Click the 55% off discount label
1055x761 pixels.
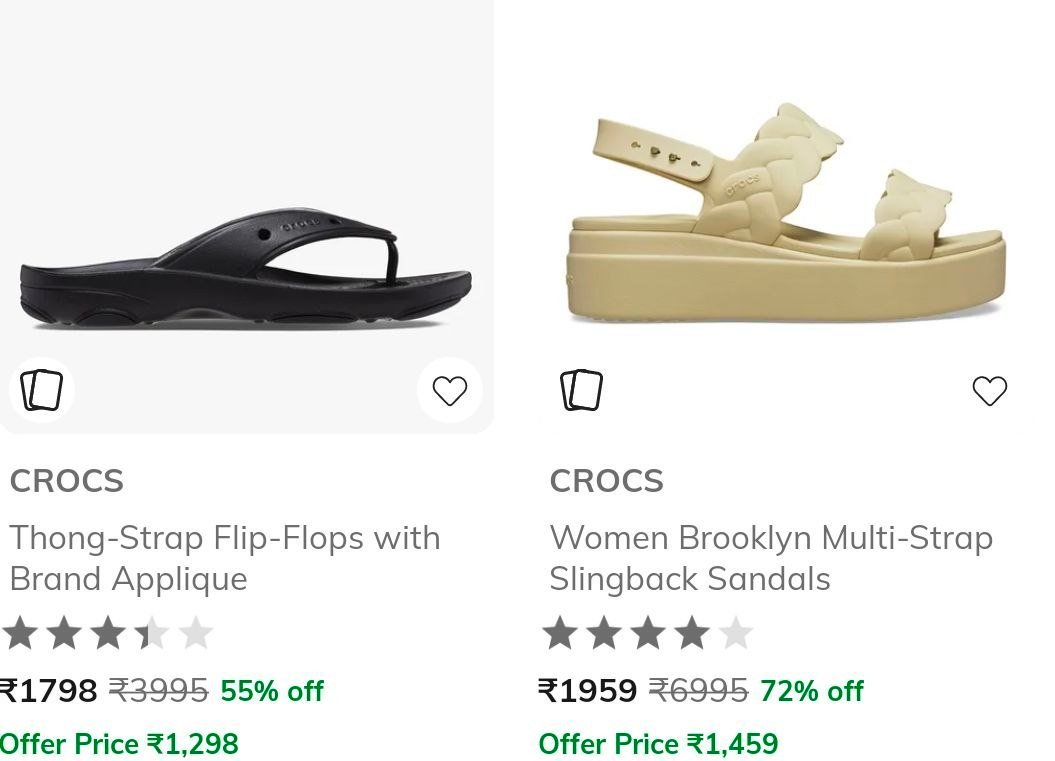click(272, 690)
